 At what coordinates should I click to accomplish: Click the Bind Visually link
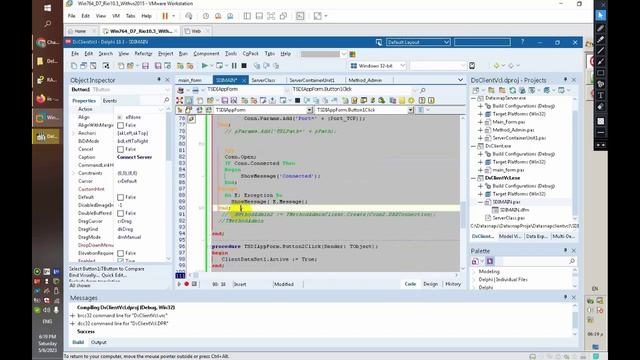pyautogui.click(x=84, y=275)
